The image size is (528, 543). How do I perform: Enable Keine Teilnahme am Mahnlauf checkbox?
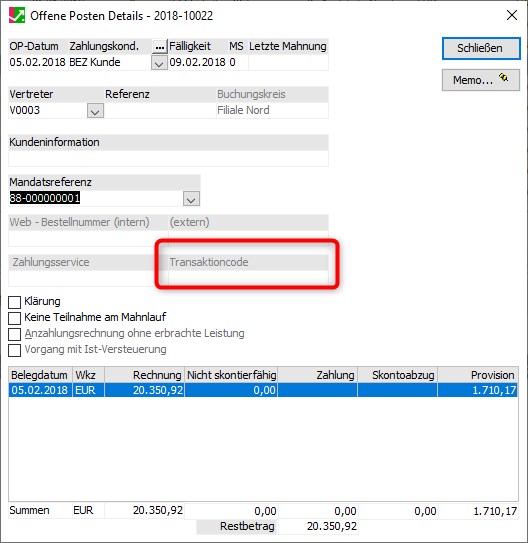[15, 318]
